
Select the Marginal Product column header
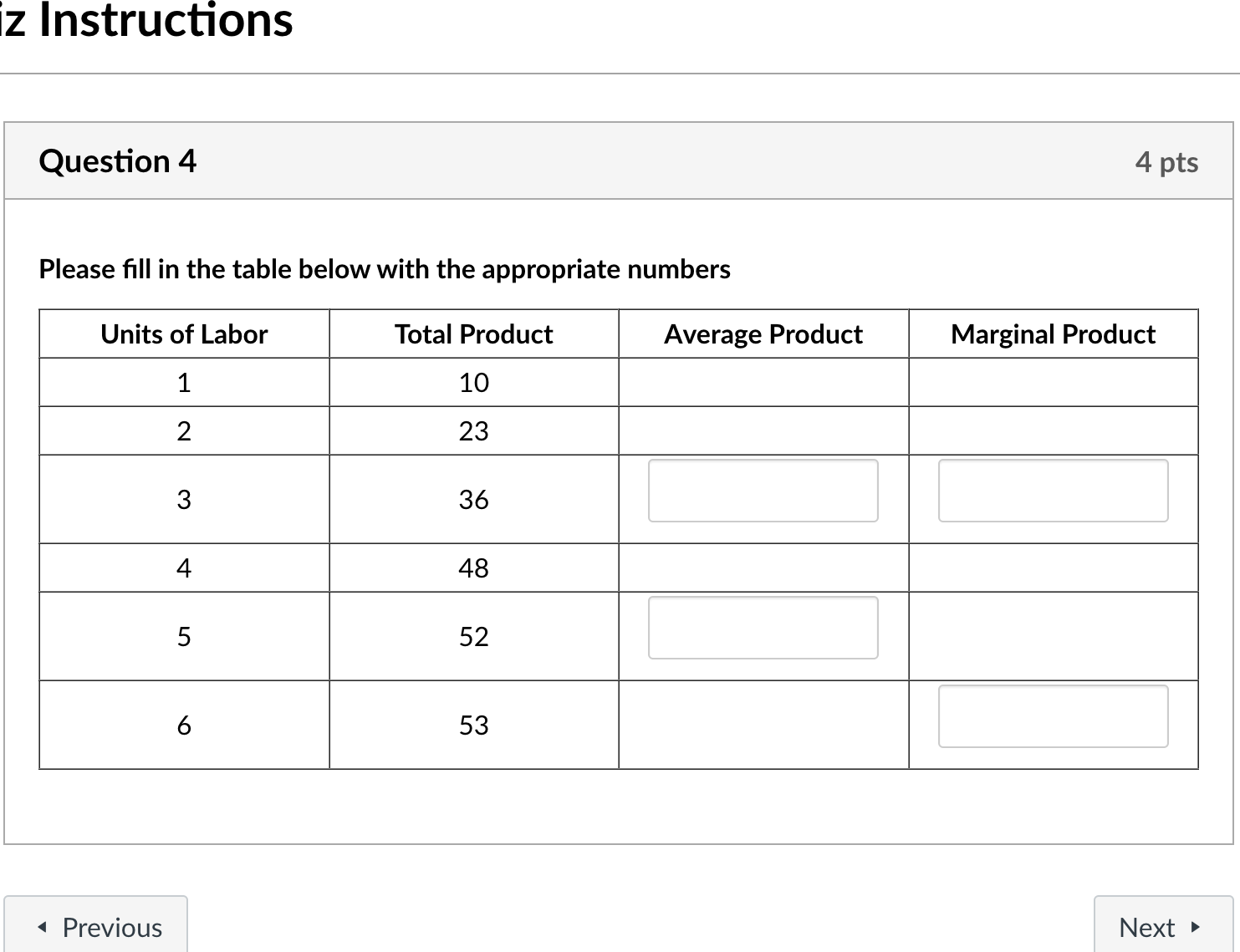[x=1053, y=333]
